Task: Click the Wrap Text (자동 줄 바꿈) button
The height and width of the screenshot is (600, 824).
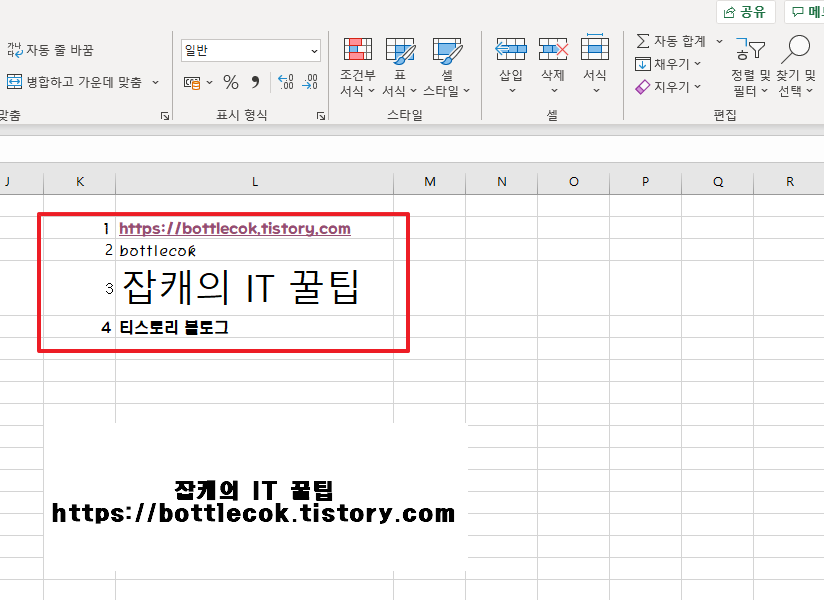Action: tap(50, 50)
